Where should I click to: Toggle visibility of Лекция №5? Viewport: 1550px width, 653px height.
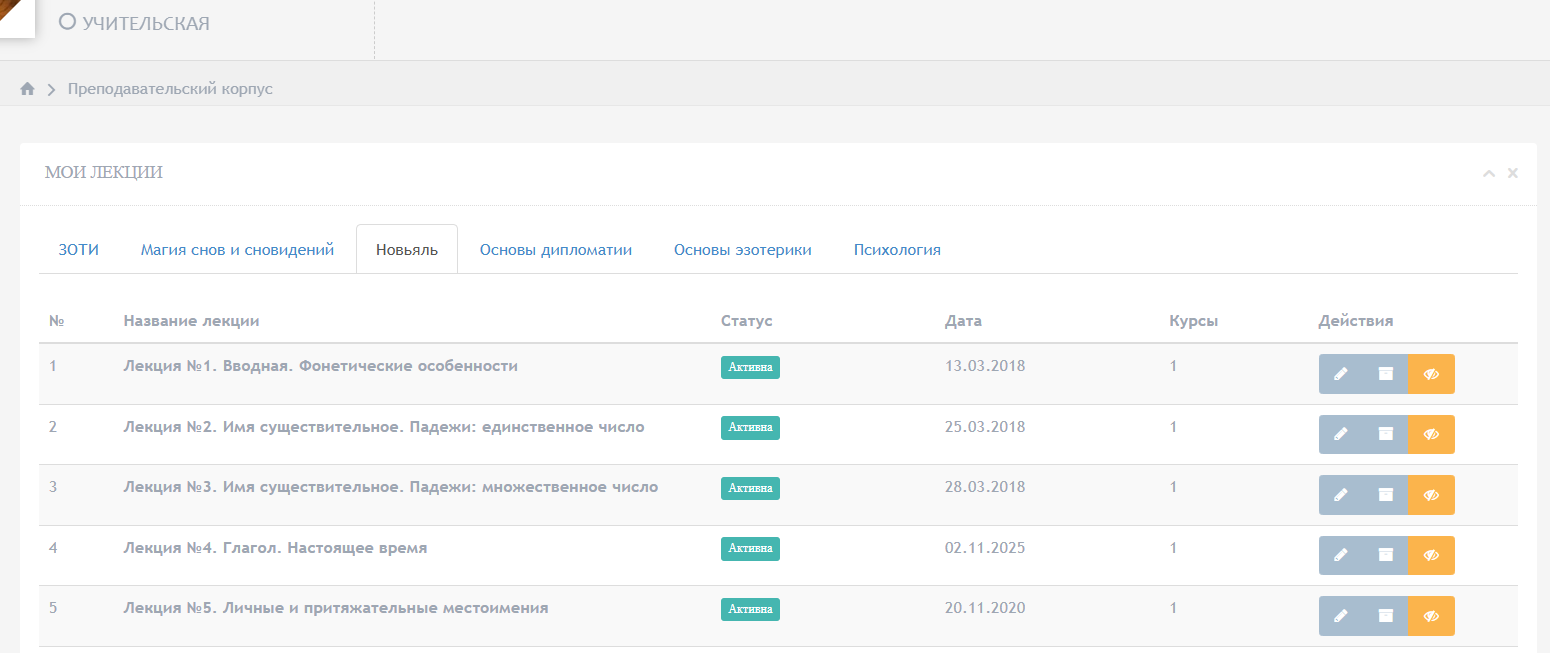coord(1431,616)
